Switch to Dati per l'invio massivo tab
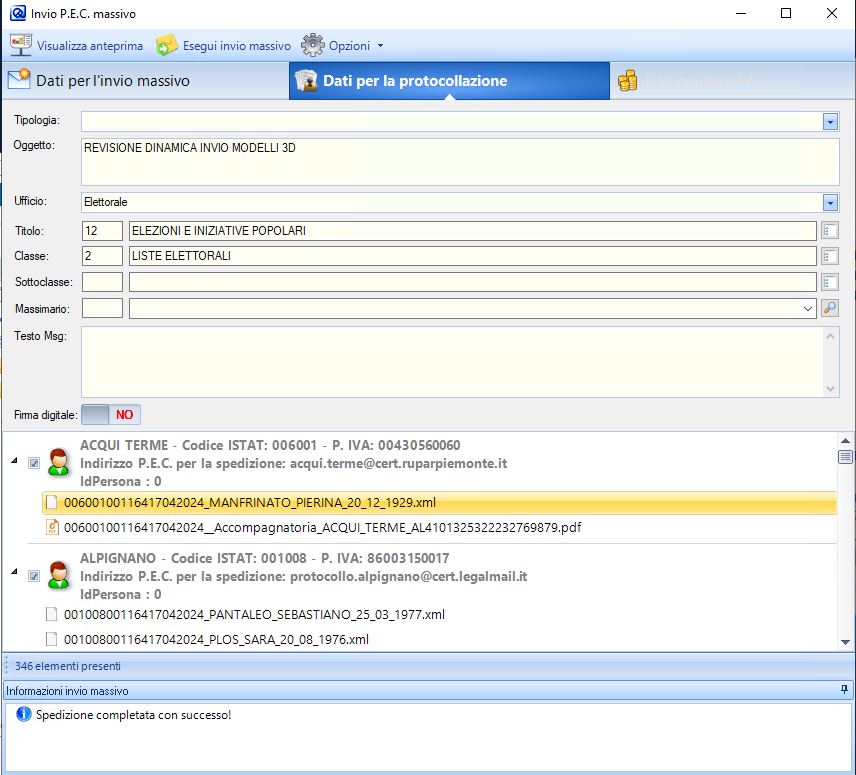 pyautogui.click(x=99, y=81)
